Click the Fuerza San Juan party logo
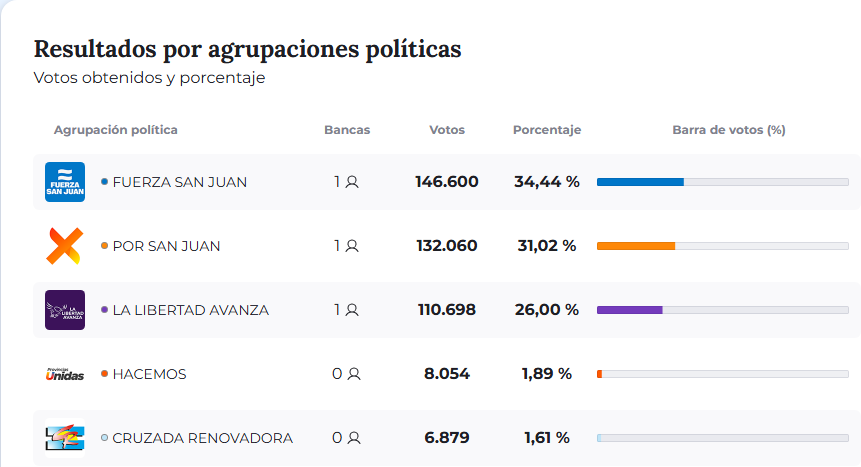Viewport: 861px width, 467px height. pyautogui.click(x=65, y=182)
